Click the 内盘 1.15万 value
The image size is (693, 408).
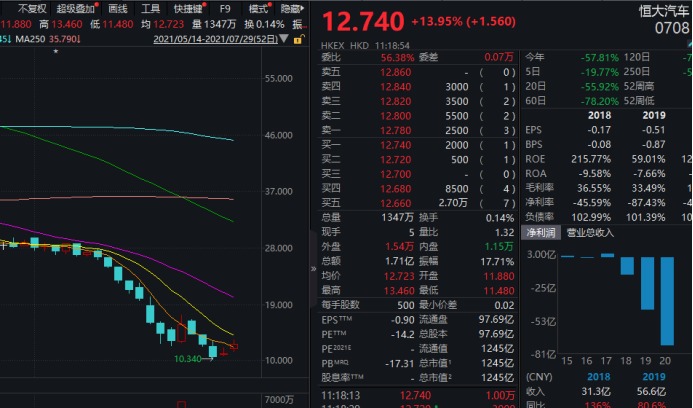point(499,247)
